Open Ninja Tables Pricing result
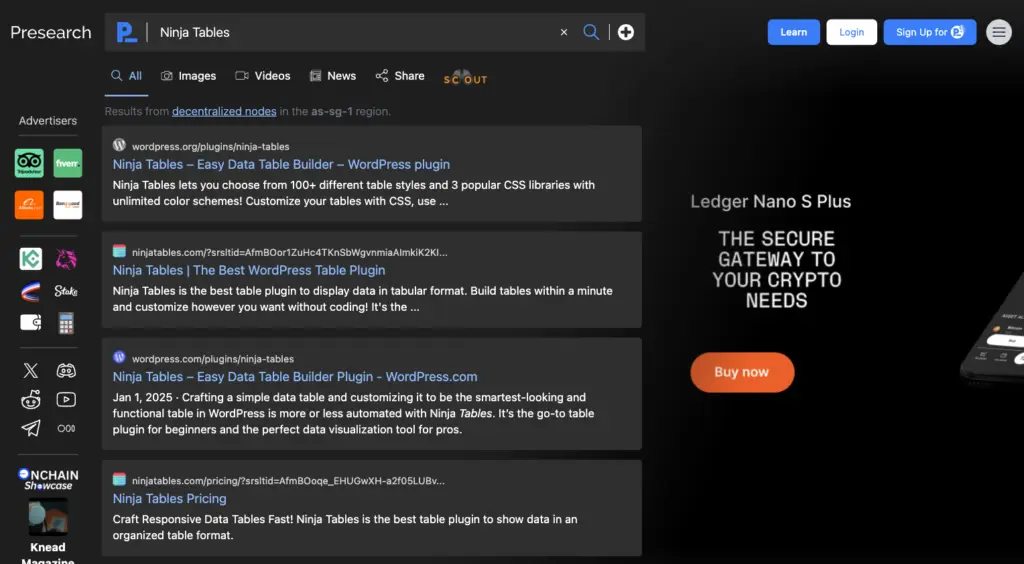The image size is (1024, 564). [169, 498]
